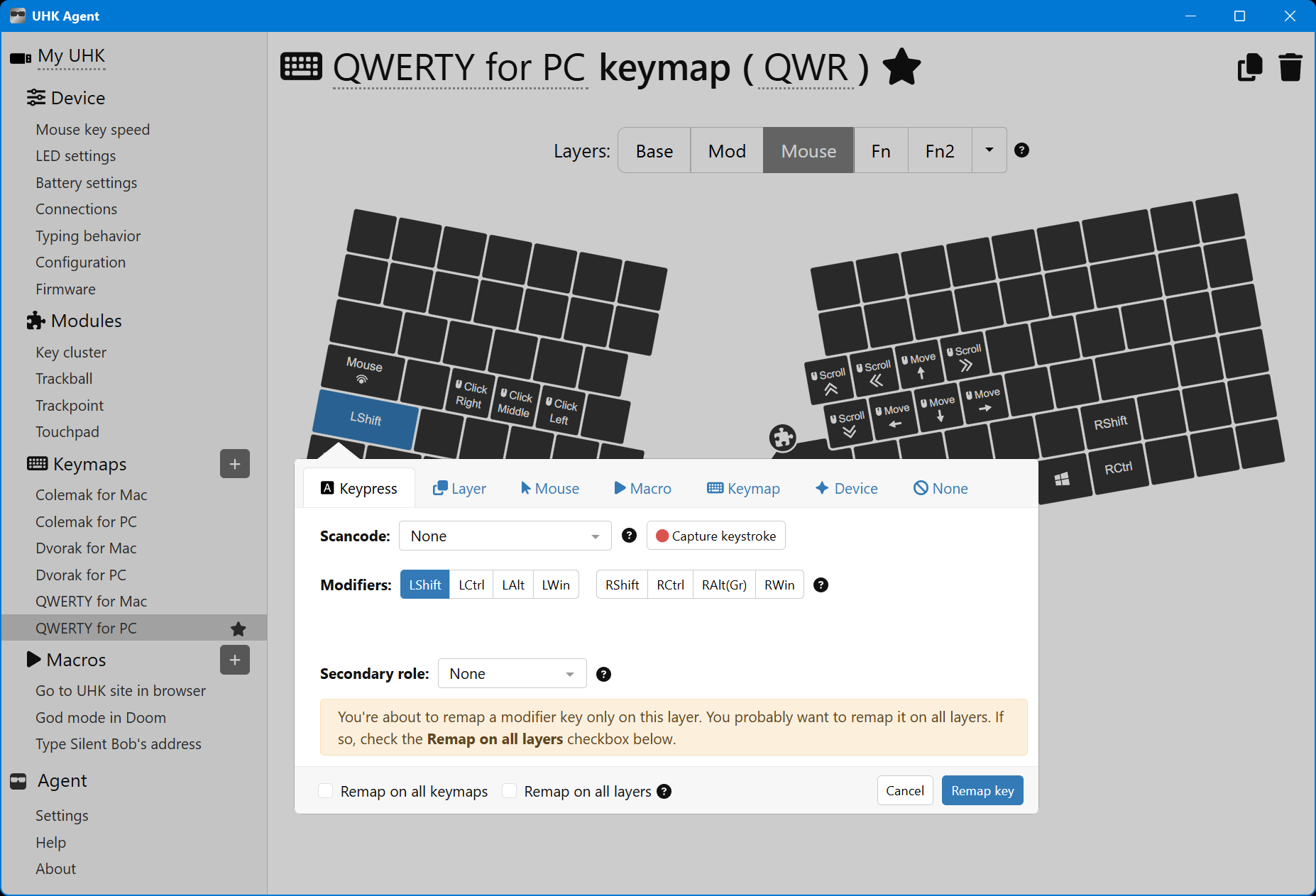1316x896 pixels.
Task: Add a new macro with plus button
Action: (235, 660)
